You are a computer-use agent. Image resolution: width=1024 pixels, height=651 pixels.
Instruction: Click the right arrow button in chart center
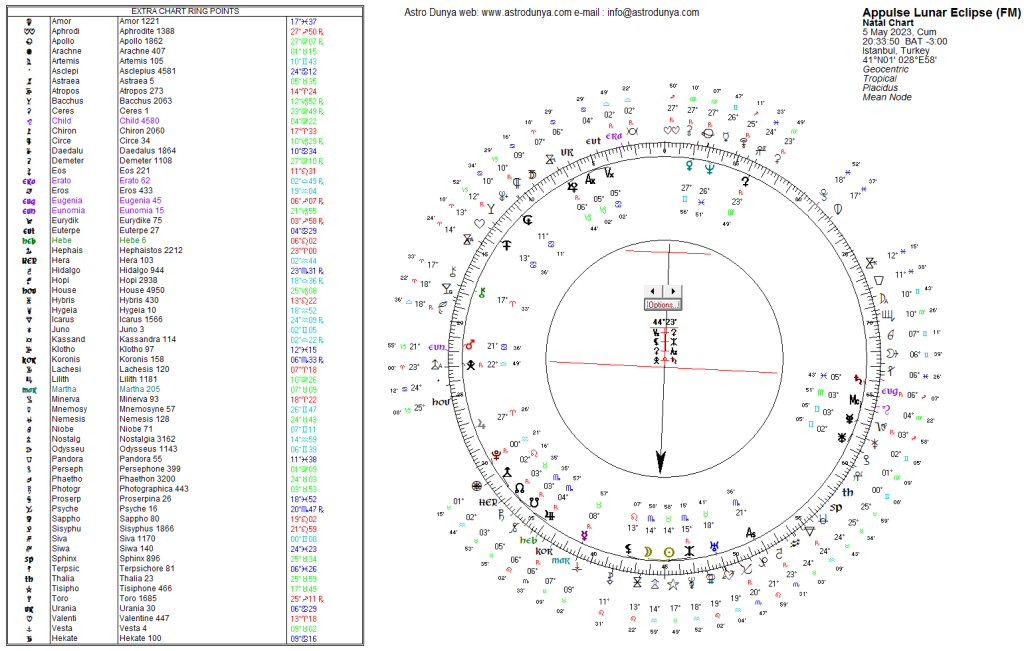[672, 292]
